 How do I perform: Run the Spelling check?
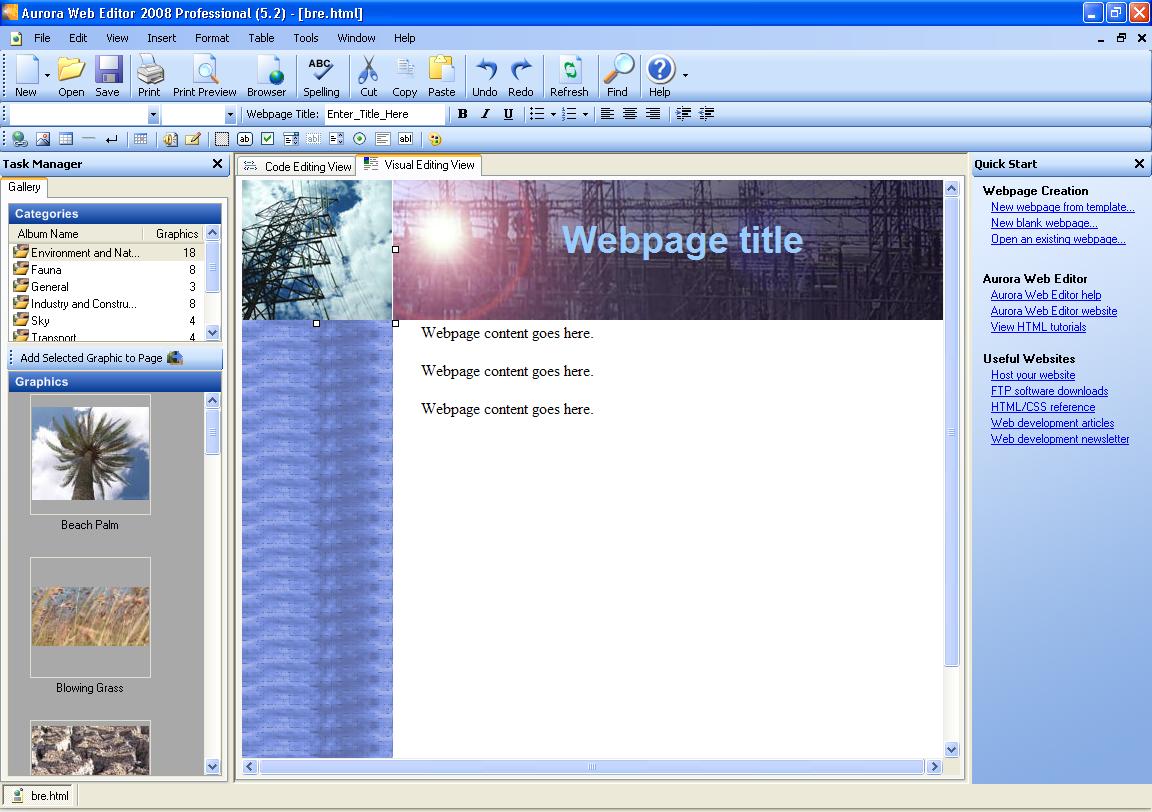(x=321, y=76)
